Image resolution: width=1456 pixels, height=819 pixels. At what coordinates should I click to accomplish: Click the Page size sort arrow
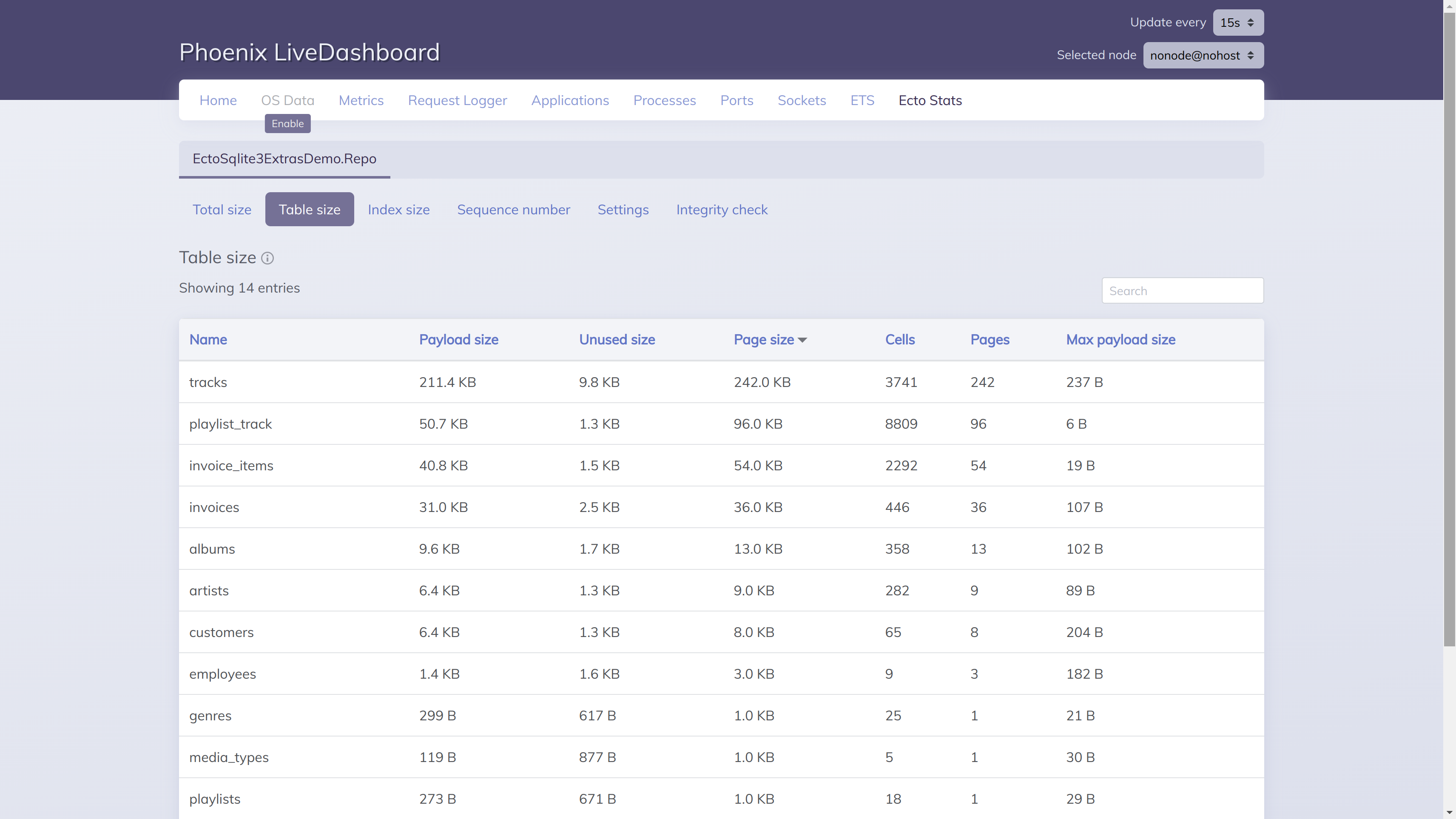802,340
